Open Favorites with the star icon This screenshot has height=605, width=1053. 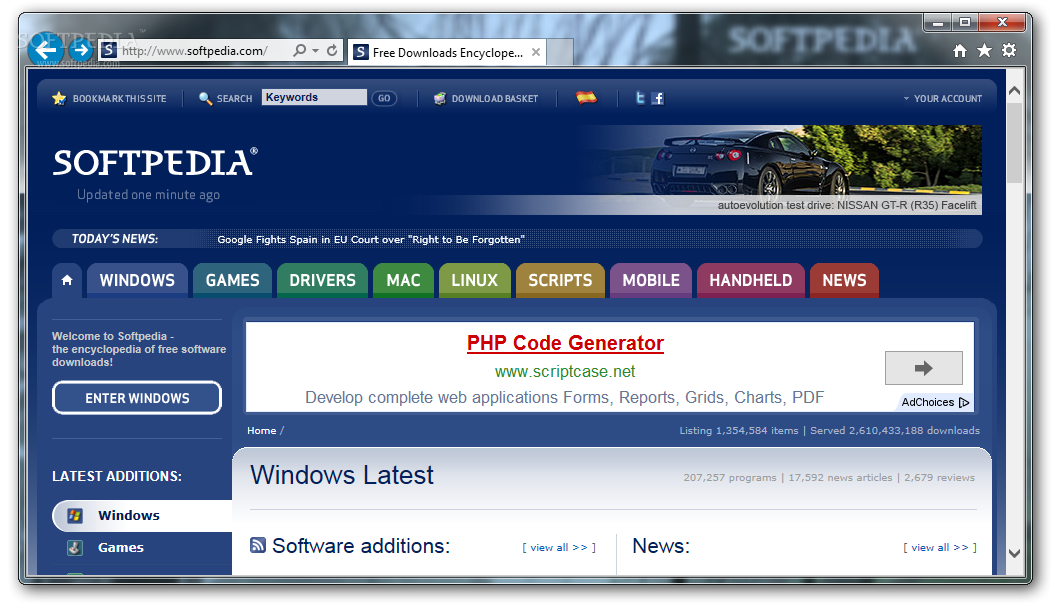[x=984, y=50]
